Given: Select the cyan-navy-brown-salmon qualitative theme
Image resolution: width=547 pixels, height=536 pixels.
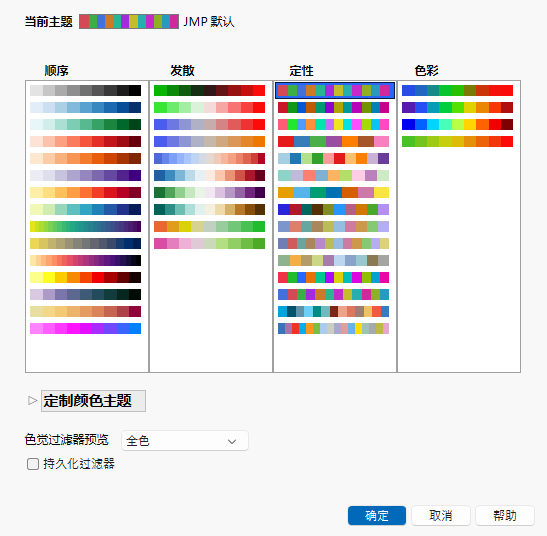Looking at the screenshot, I should click(334, 312).
